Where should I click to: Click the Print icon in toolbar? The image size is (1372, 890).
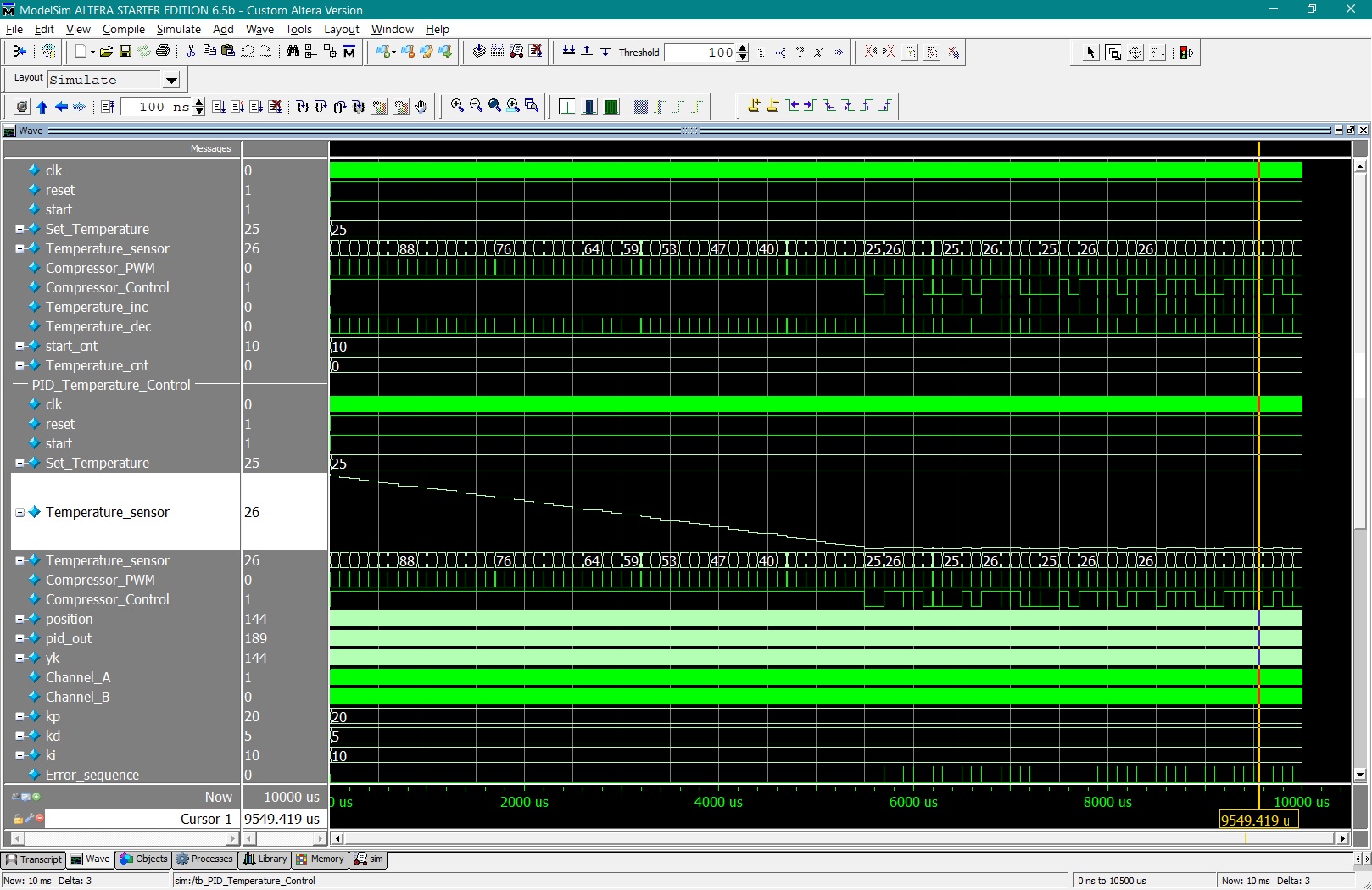point(163,52)
